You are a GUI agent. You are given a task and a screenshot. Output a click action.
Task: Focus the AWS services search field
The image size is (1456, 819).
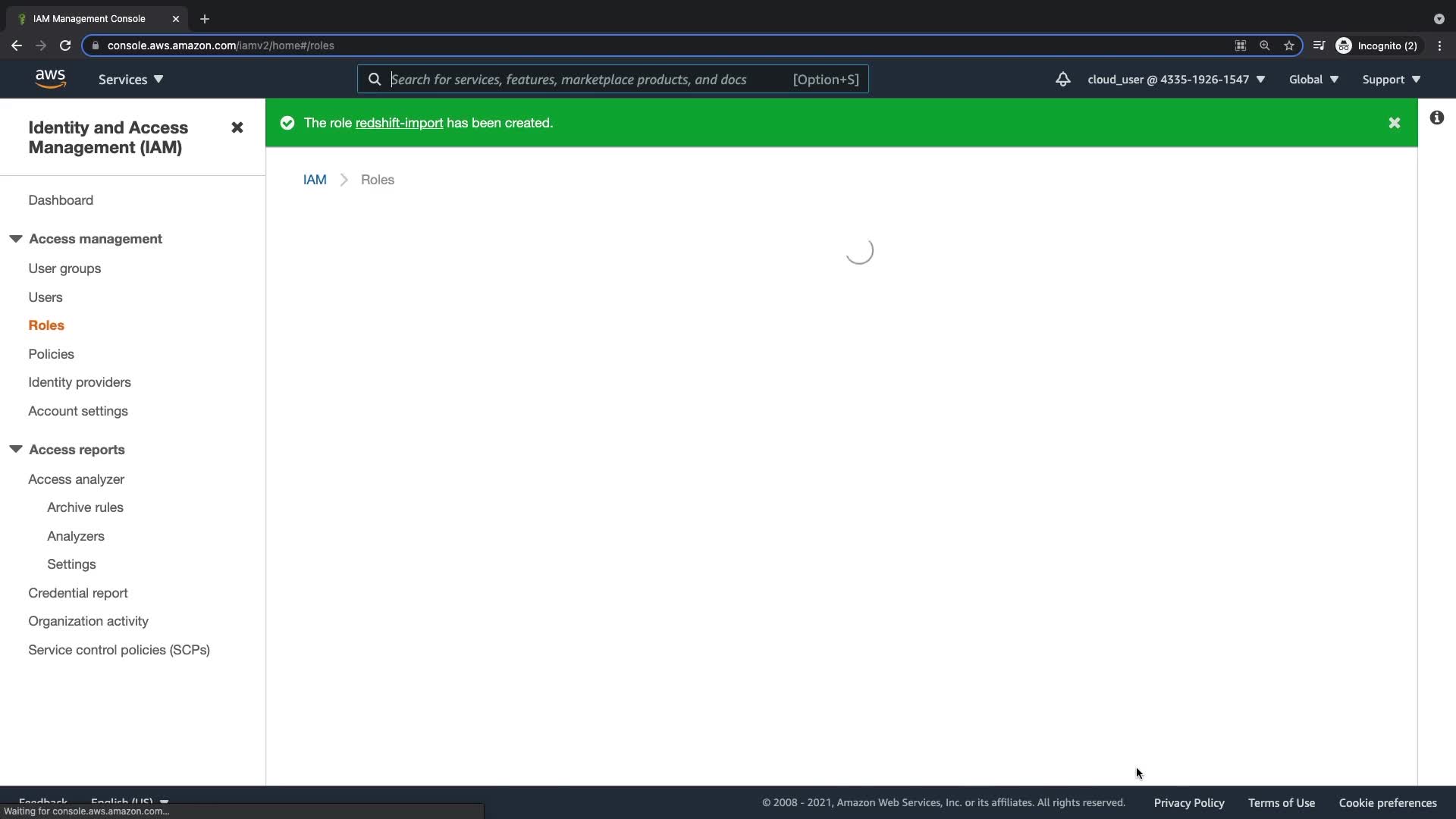(x=584, y=80)
